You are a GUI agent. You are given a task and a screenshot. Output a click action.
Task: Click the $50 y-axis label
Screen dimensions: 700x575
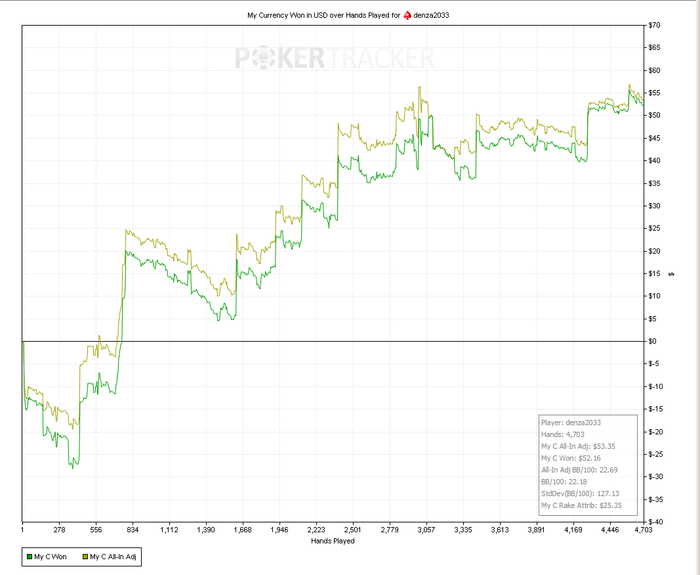tap(654, 116)
